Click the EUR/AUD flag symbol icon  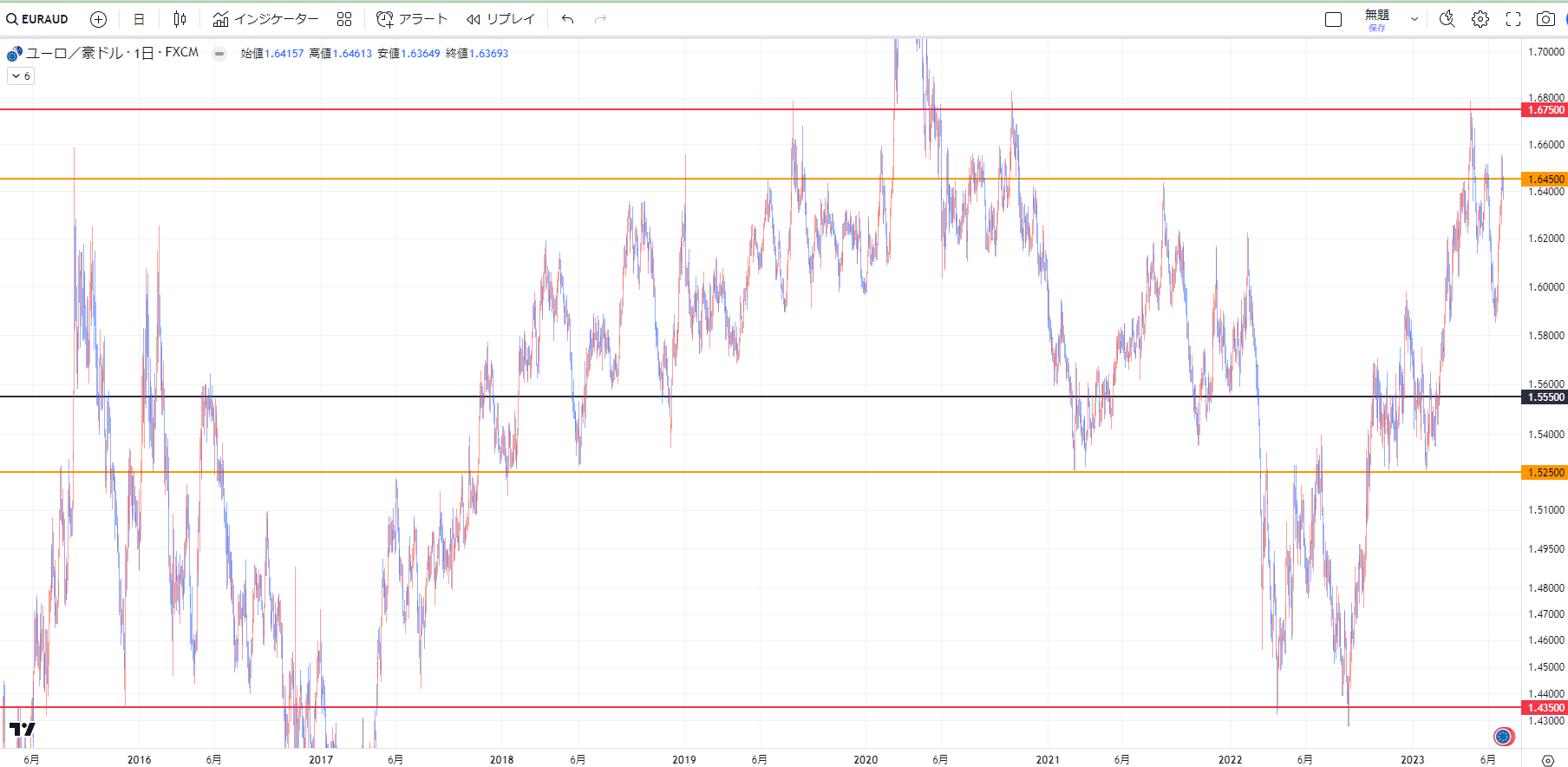[14, 54]
